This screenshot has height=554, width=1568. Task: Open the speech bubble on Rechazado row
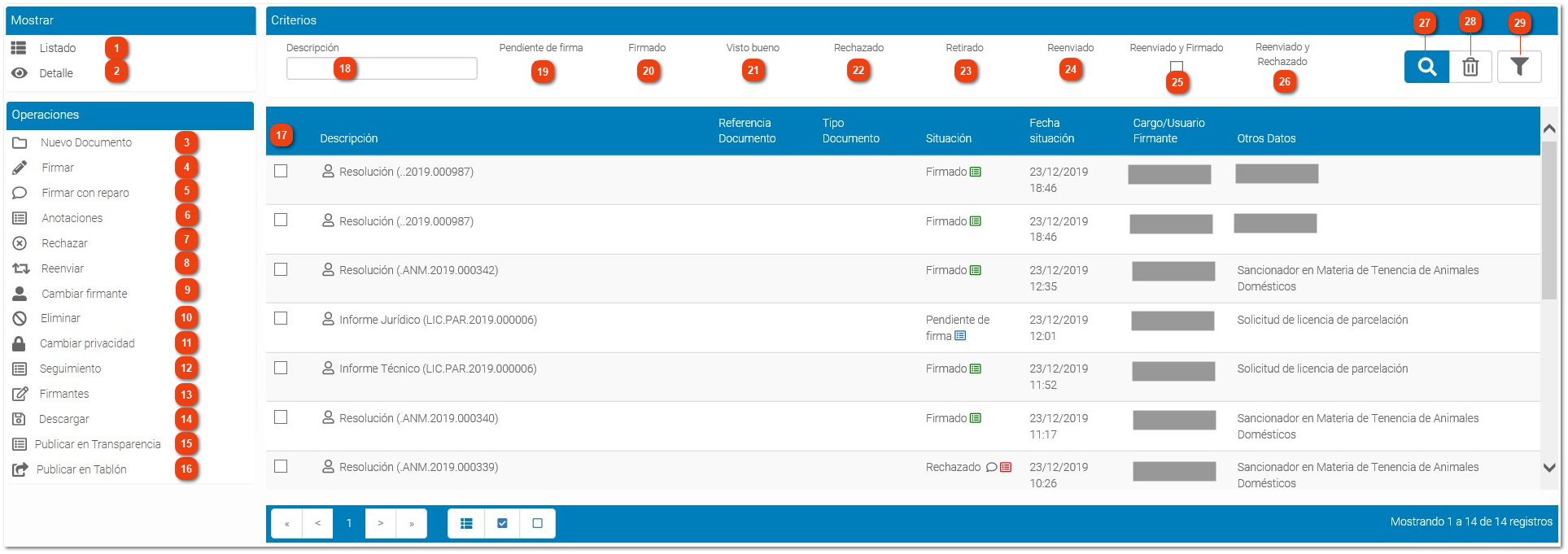point(991,468)
